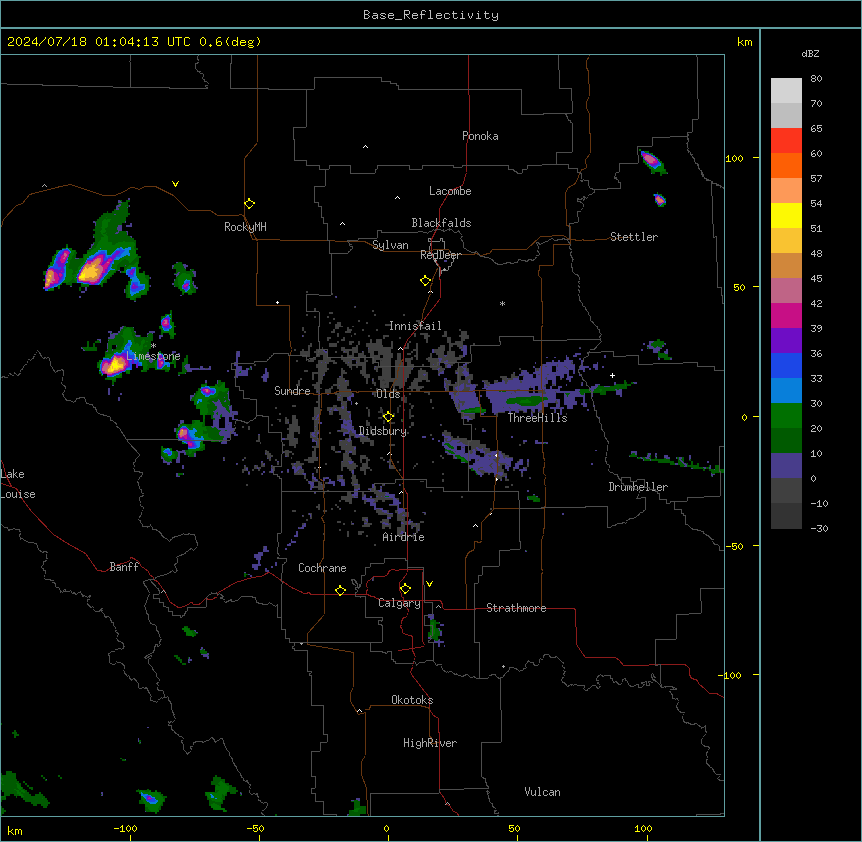Click the Strathmore label
This screenshot has height=842, width=862.
(516, 608)
